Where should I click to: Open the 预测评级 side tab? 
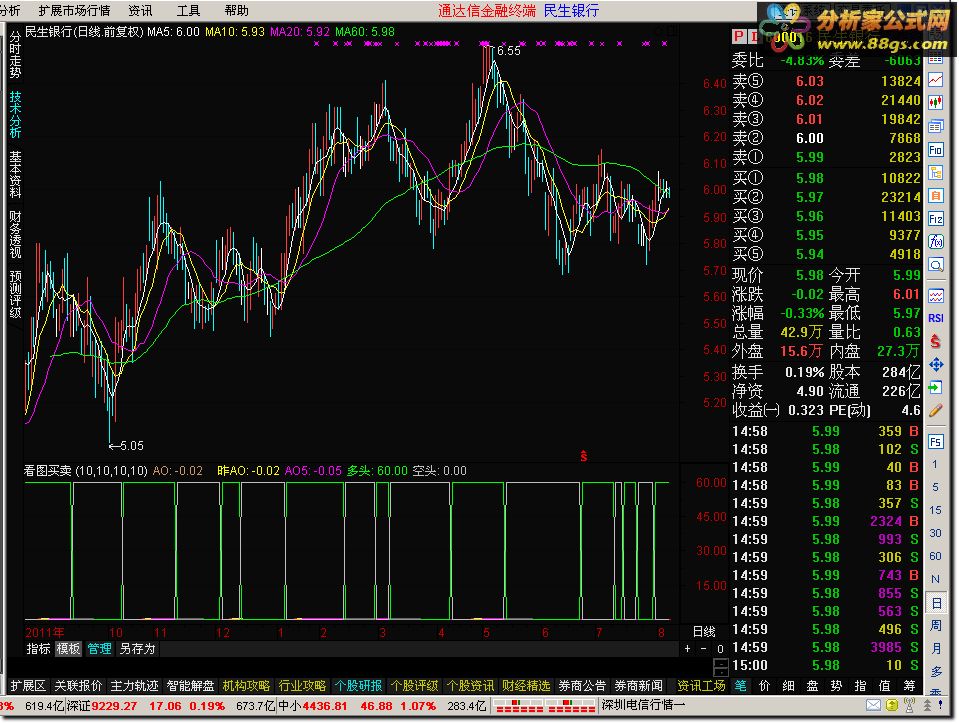pyautogui.click(x=15, y=294)
